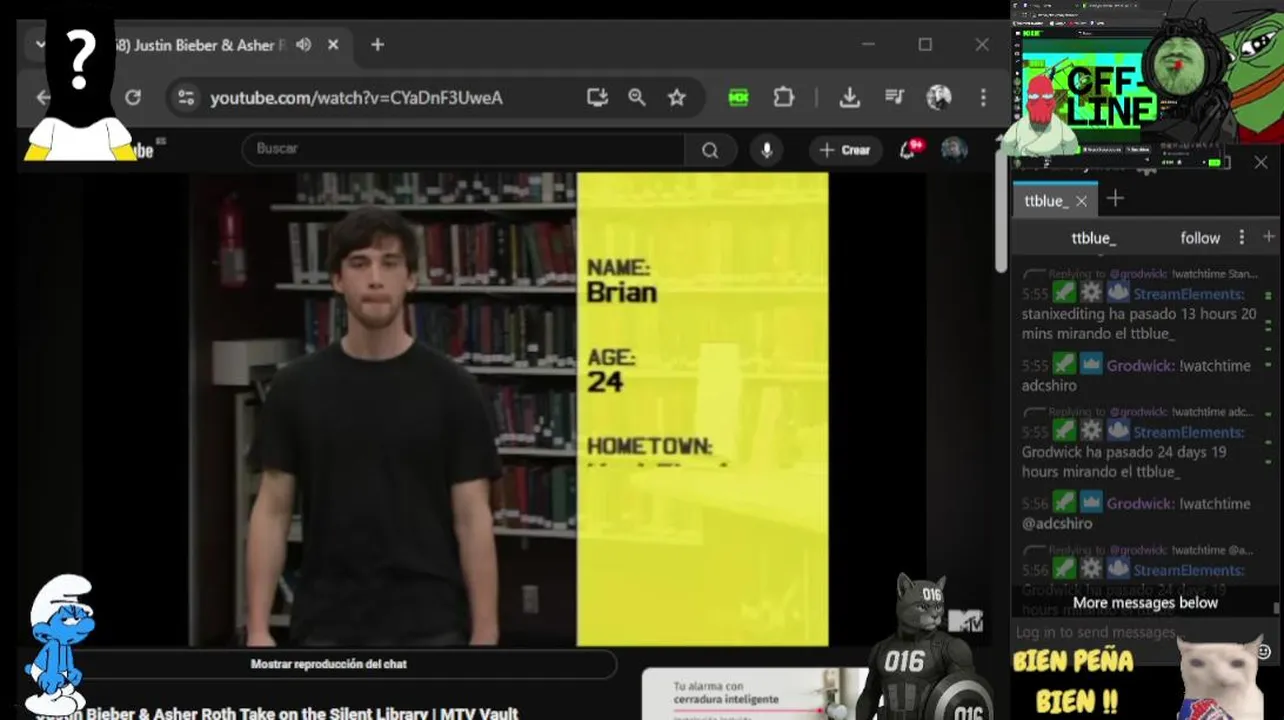Close the panel with the X above chat tabs
This screenshot has width=1284, height=720.
[x=1261, y=162]
